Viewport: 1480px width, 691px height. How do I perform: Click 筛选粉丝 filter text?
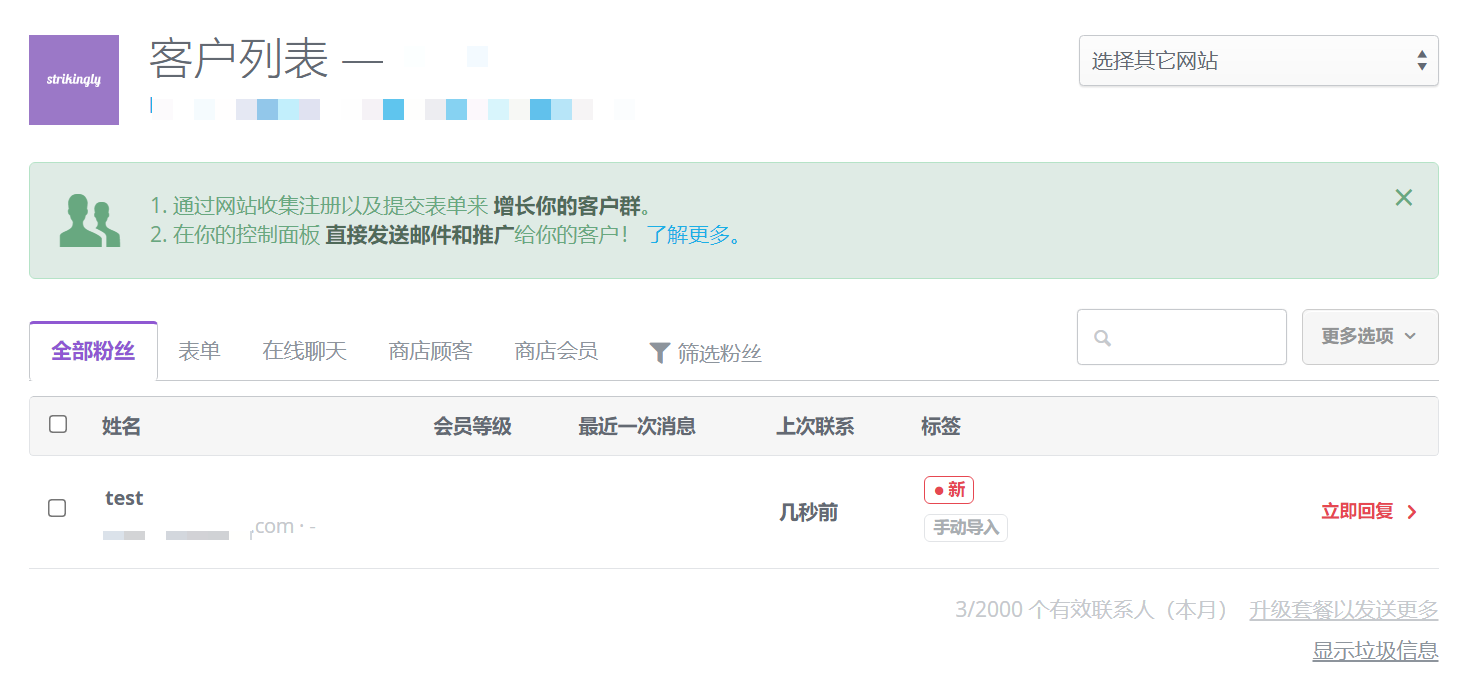(x=720, y=353)
